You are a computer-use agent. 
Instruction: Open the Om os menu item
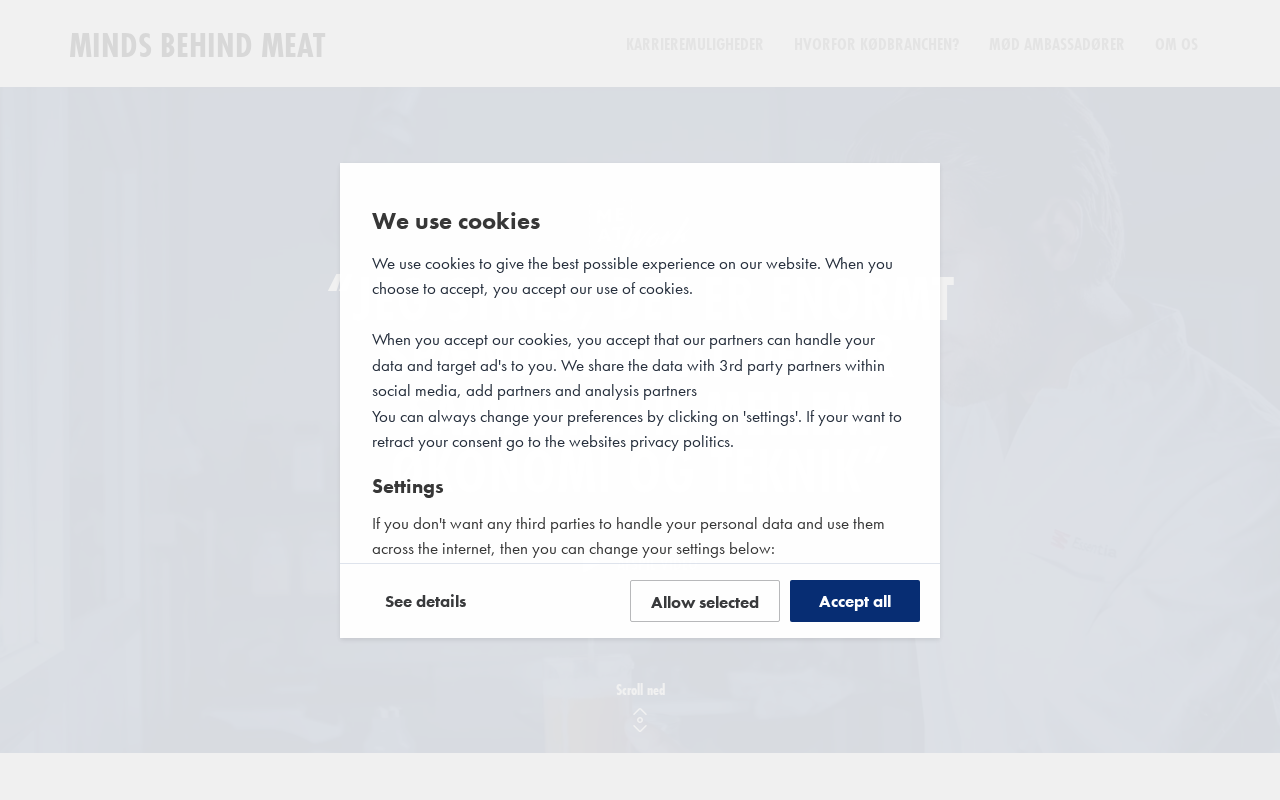(x=1176, y=44)
